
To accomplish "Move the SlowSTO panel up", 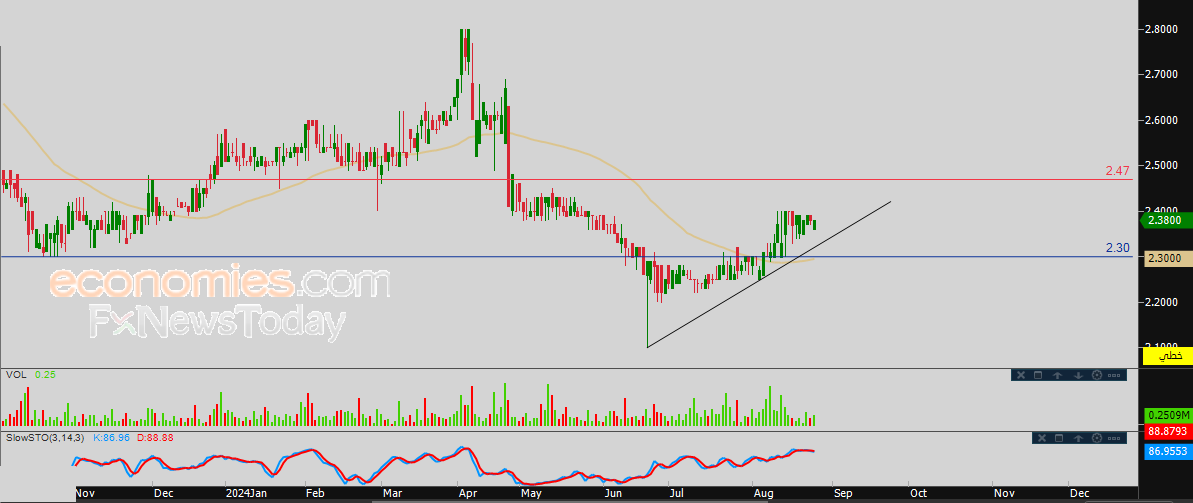I will 1078,438.
